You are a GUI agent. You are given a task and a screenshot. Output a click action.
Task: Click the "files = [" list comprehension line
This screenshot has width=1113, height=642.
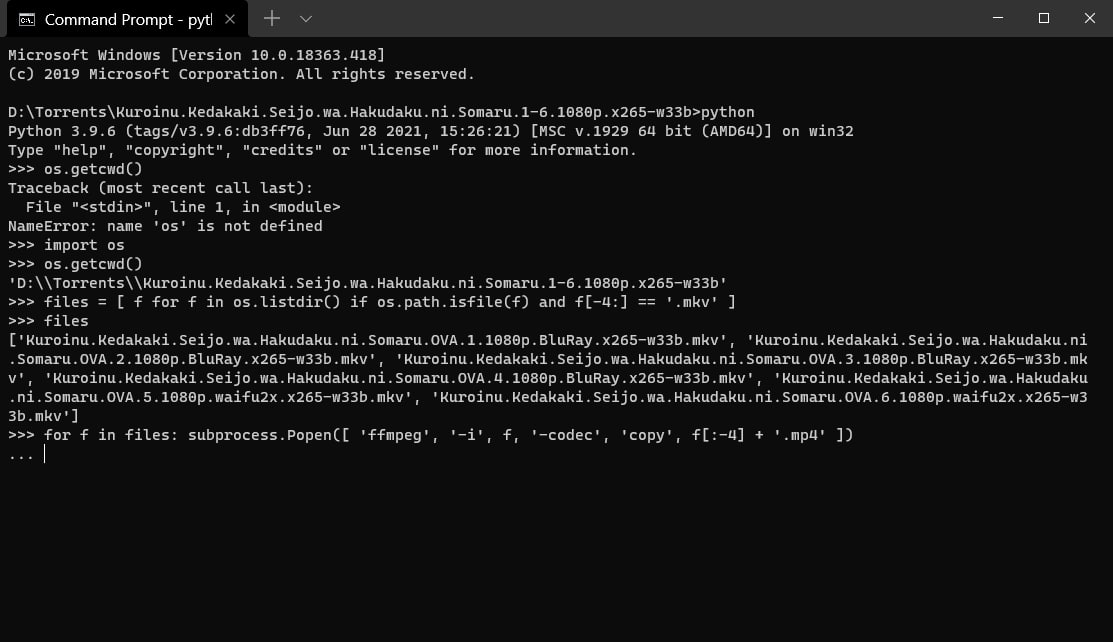(390, 302)
